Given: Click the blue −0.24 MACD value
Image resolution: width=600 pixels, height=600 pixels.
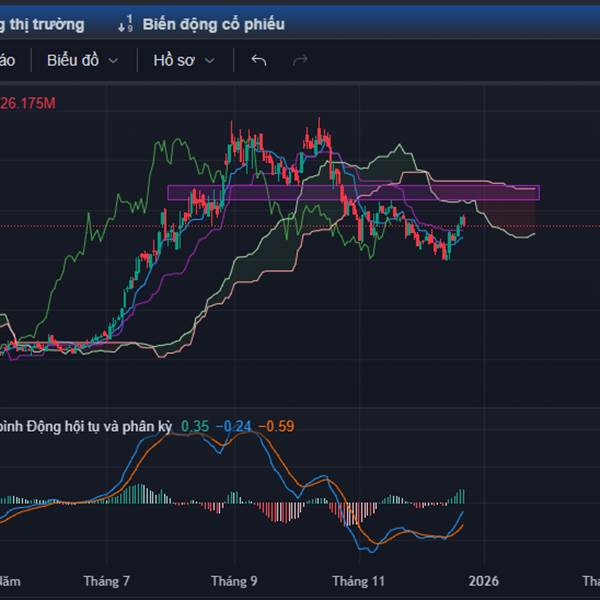Looking at the screenshot, I should tap(236, 427).
